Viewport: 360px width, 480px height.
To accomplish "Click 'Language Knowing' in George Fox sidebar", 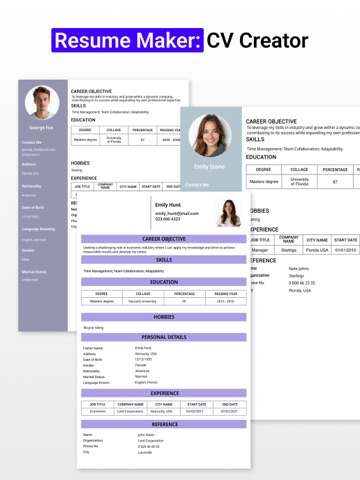I will (x=38, y=229).
